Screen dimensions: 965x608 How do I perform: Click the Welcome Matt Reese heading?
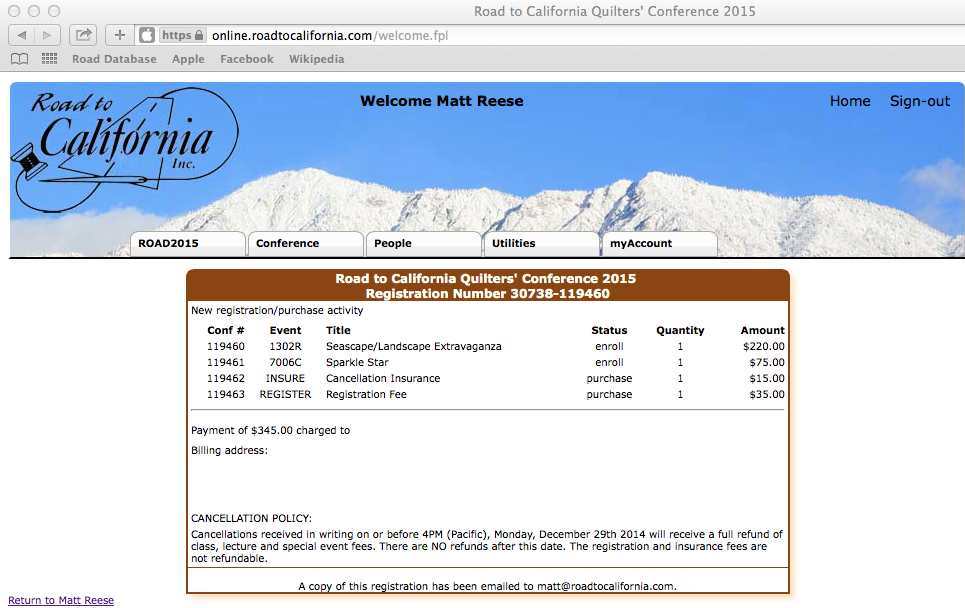pos(441,101)
